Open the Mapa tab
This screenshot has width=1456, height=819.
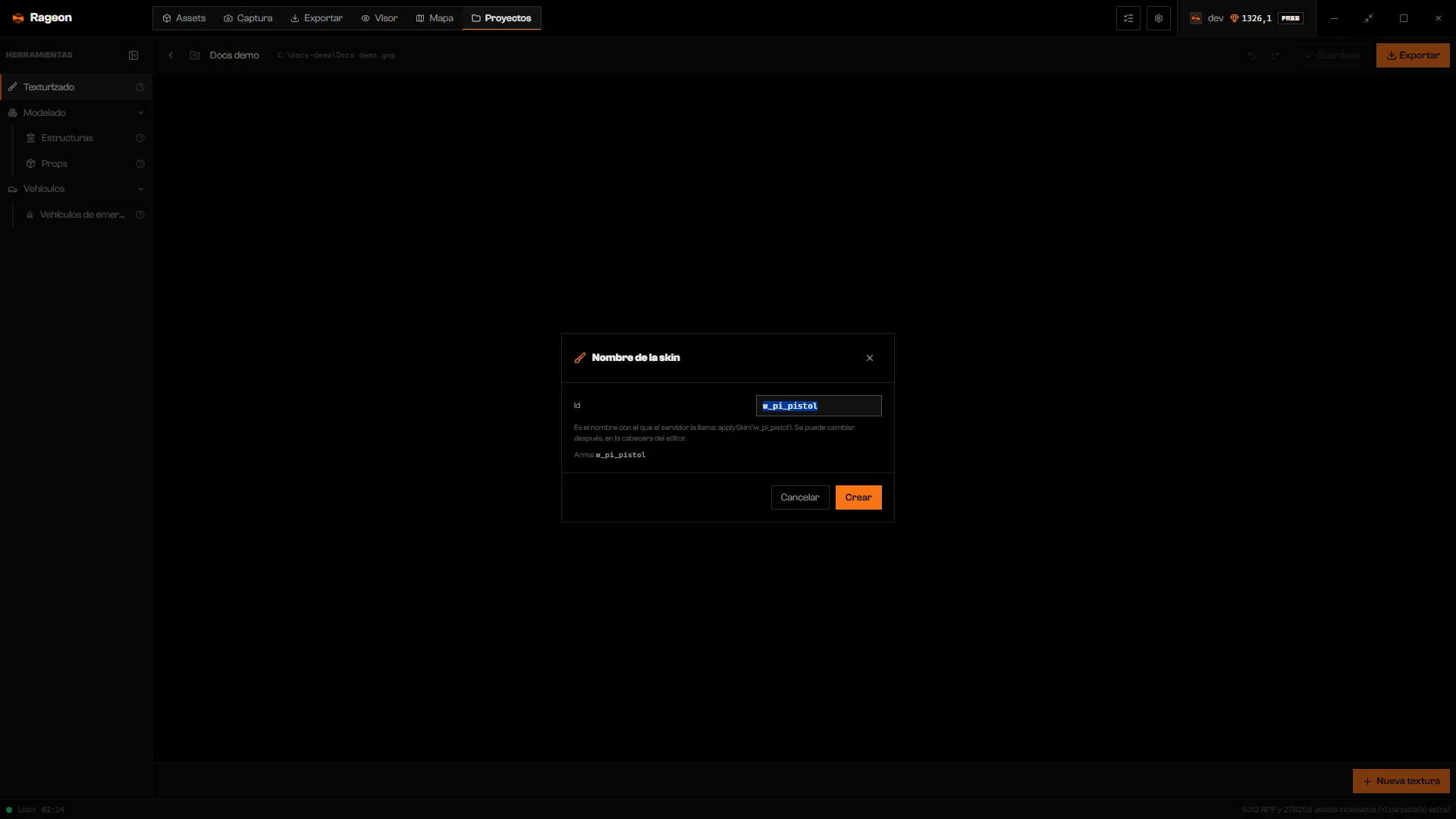[x=435, y=18]
